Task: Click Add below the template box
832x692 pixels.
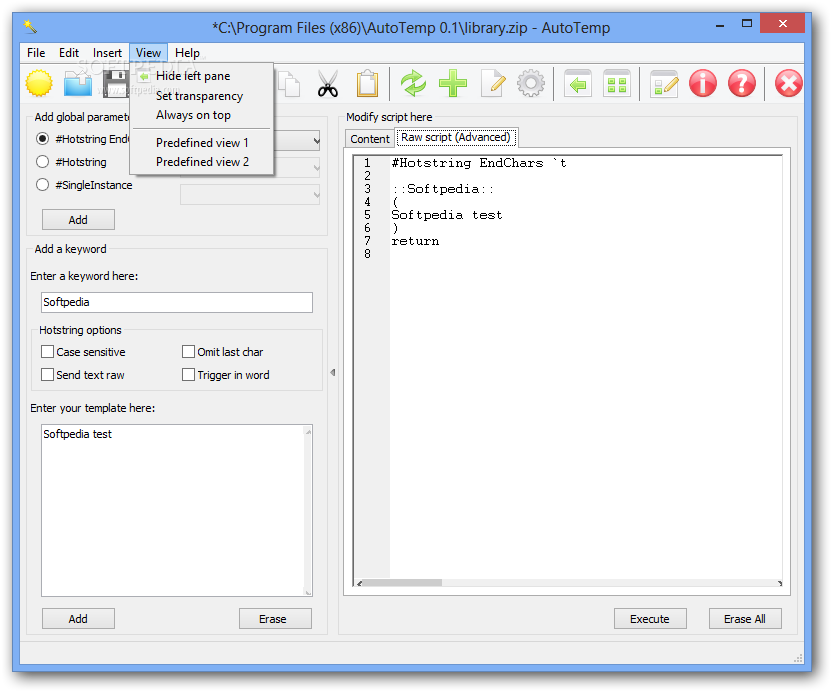Action: 78,619
